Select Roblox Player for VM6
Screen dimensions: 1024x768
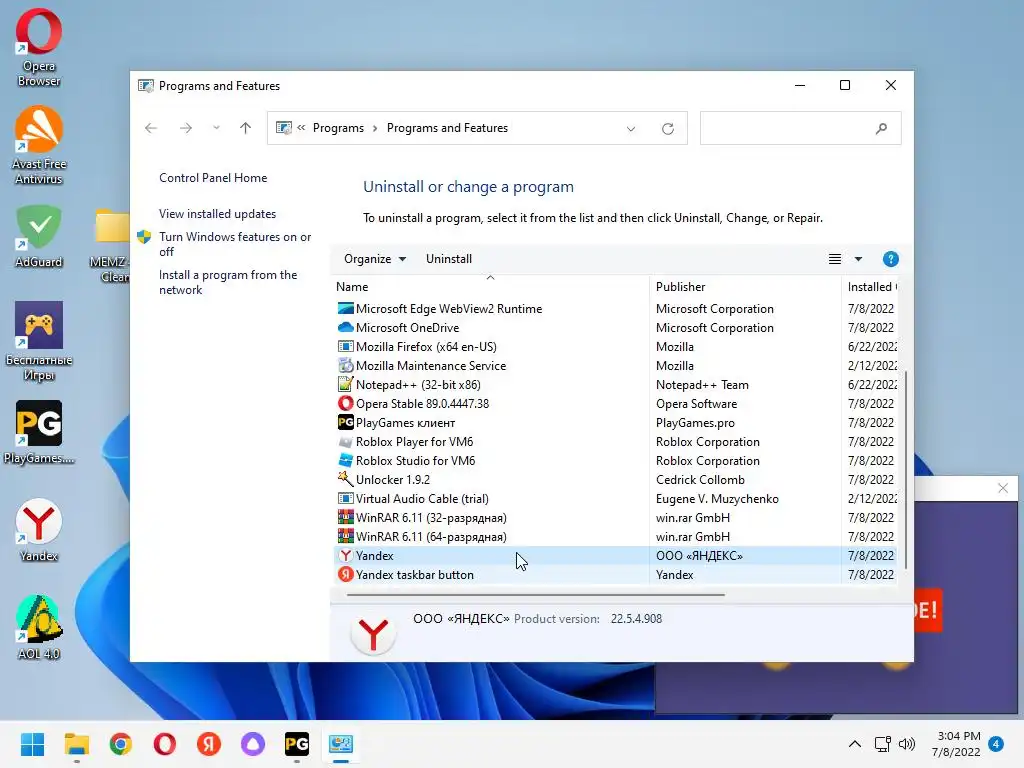pos(614,441)
